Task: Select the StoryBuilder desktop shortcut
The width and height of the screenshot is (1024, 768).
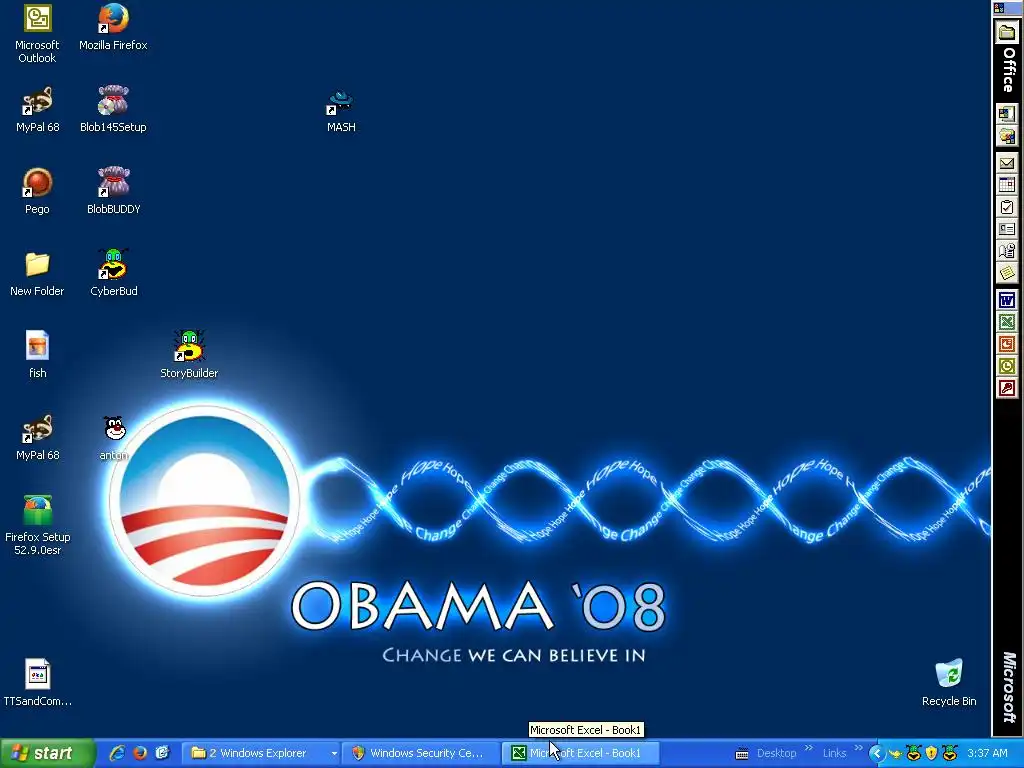Action: pos(189,355)
